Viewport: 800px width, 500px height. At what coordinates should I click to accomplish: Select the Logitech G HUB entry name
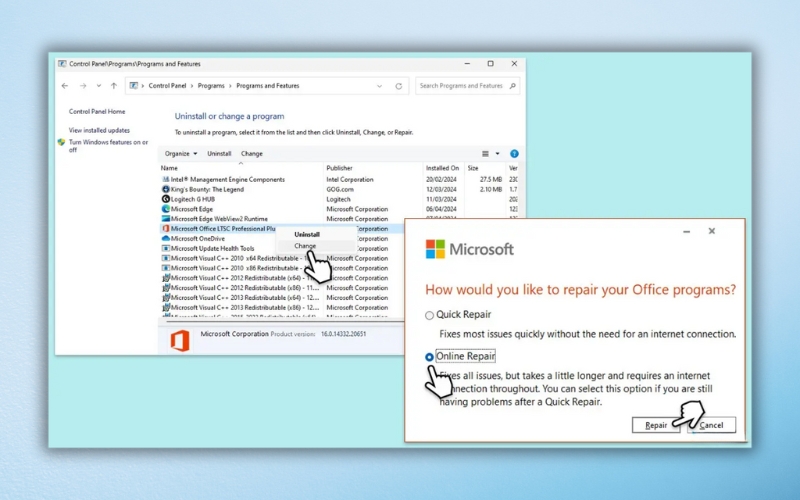193,199
